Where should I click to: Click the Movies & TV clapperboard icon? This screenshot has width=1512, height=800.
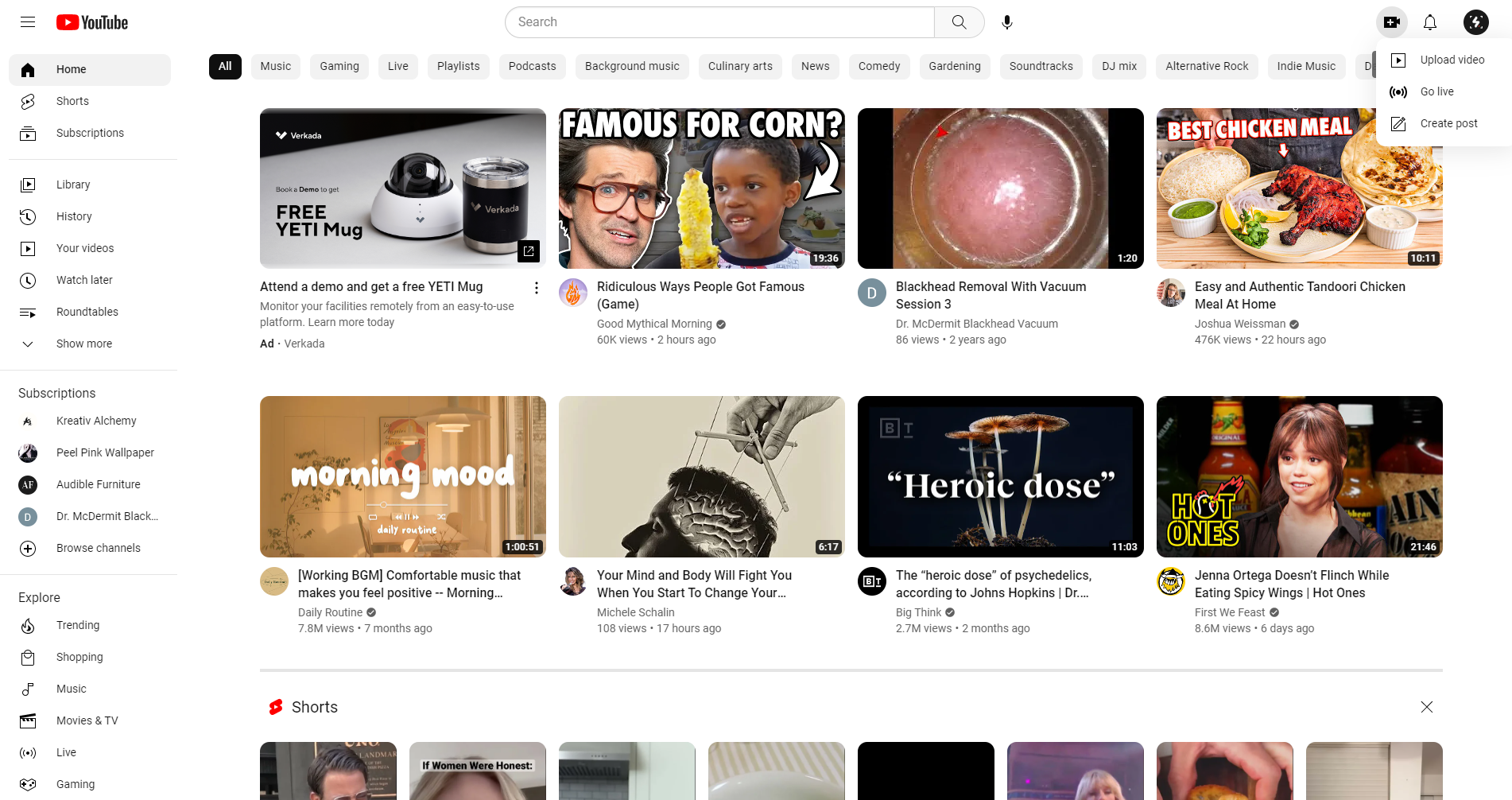pyautogui.click(x=28, y=721)
